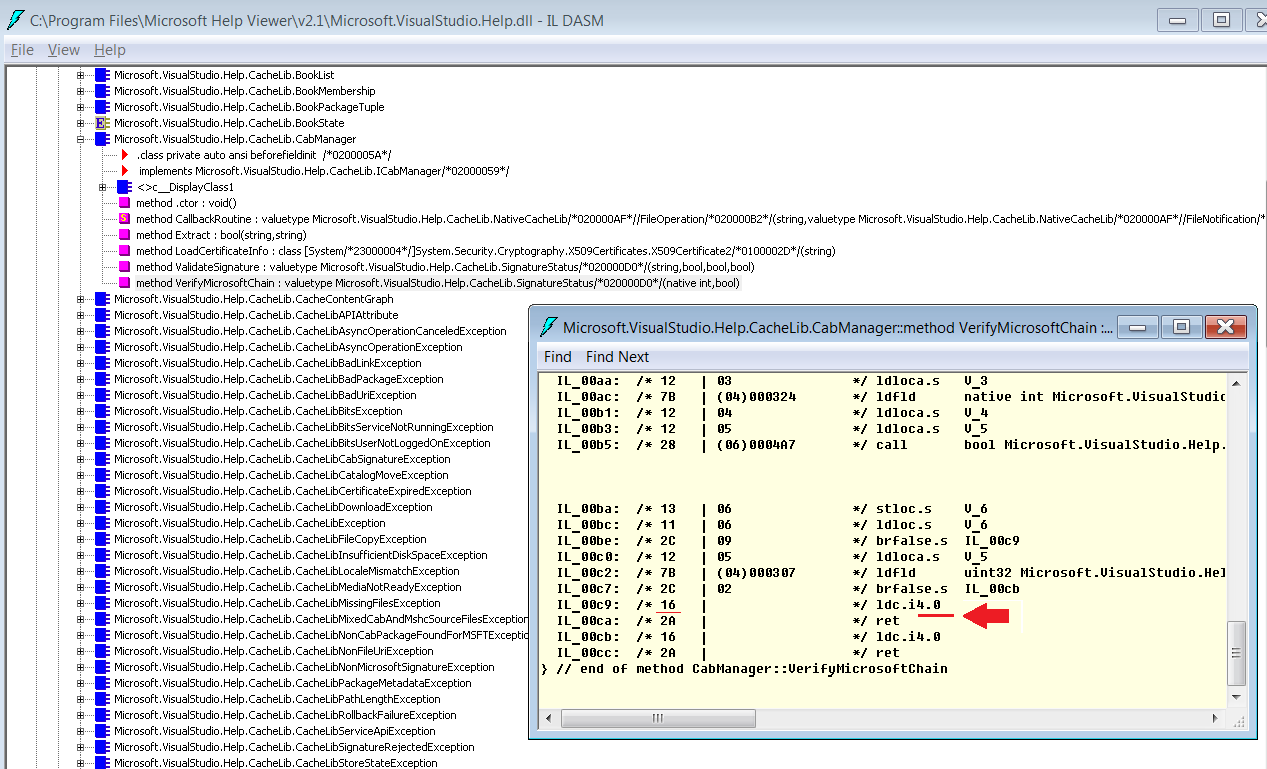This screenshot has height=769, width=1267.
Task: Click the BookState enum icon
Action: click(102, 123)
